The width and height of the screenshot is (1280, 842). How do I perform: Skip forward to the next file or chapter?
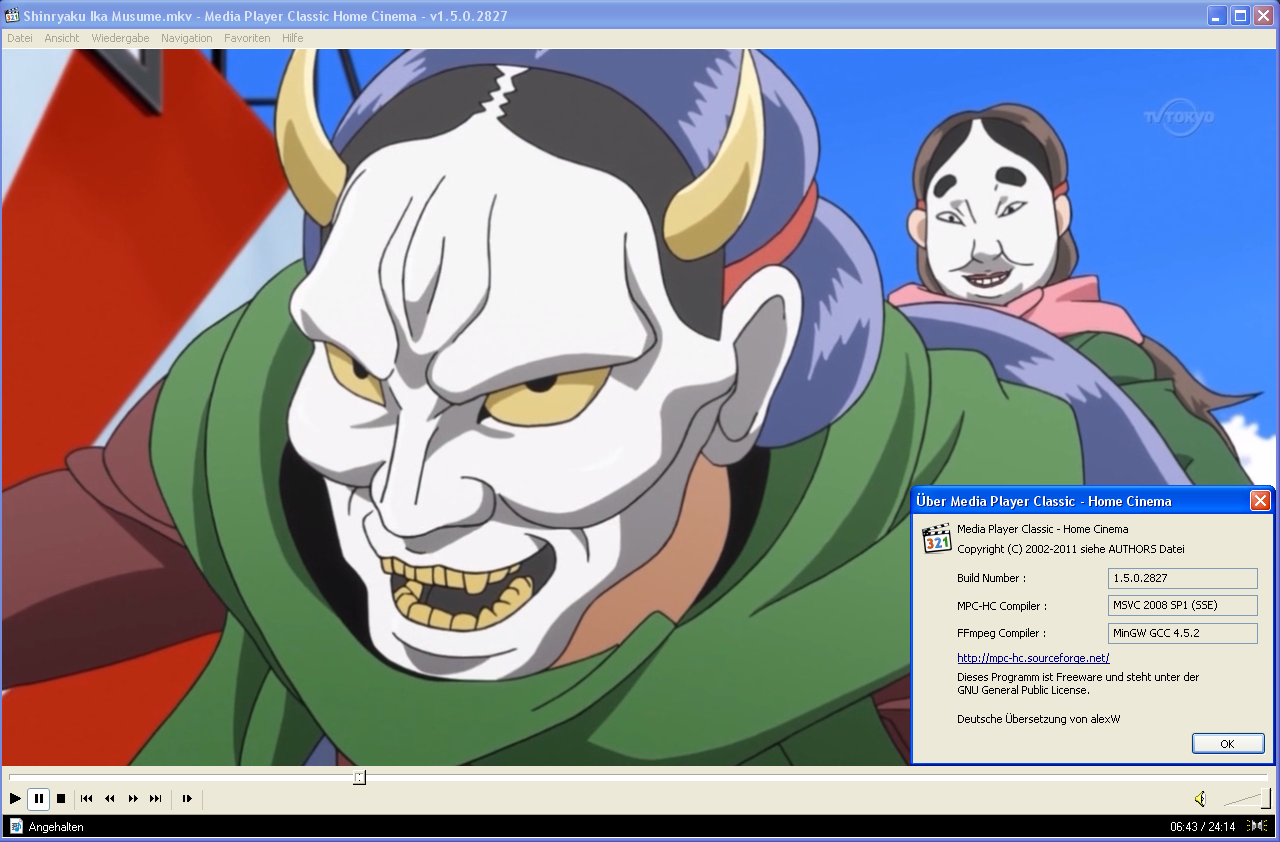[156, 798]
